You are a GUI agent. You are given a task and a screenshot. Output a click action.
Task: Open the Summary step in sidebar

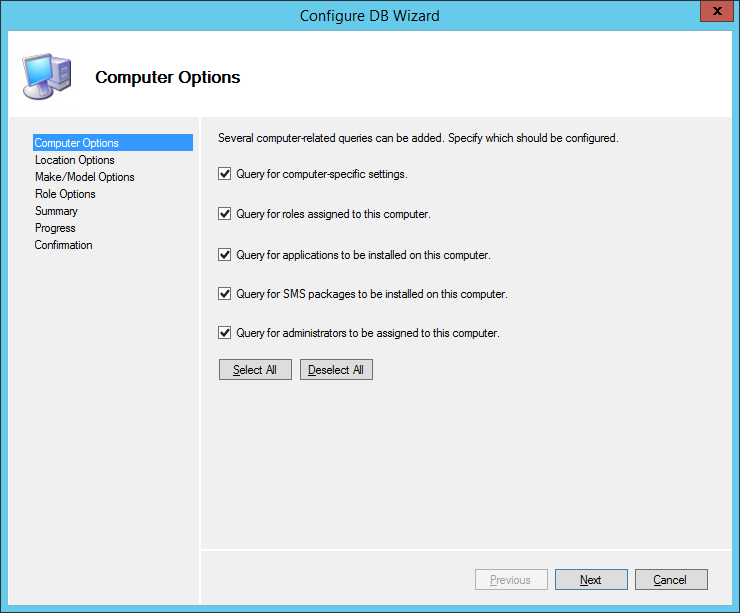tap(56, 211)
